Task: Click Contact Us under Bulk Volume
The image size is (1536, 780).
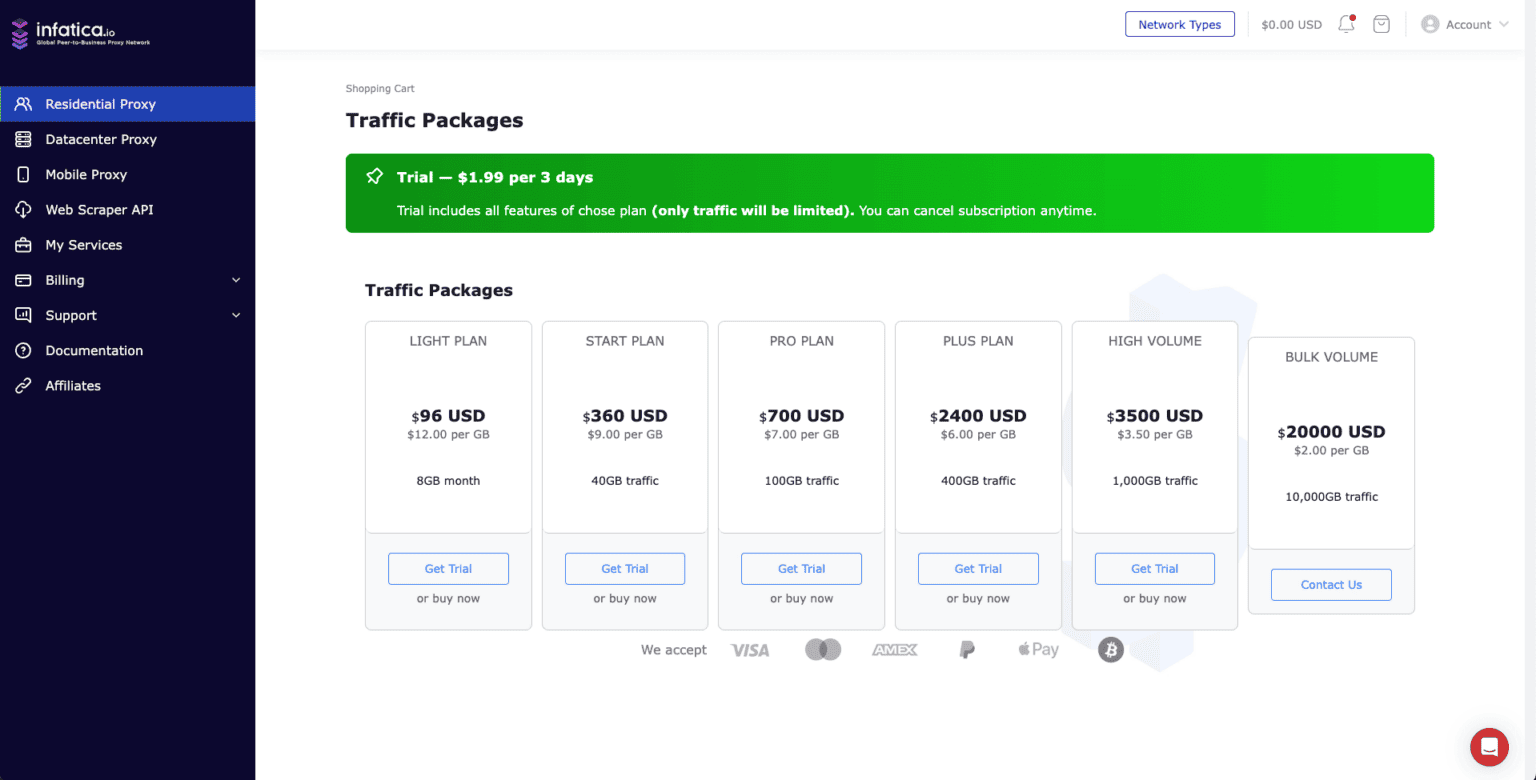Action: pyautogui.click(x=1331, y=584)
